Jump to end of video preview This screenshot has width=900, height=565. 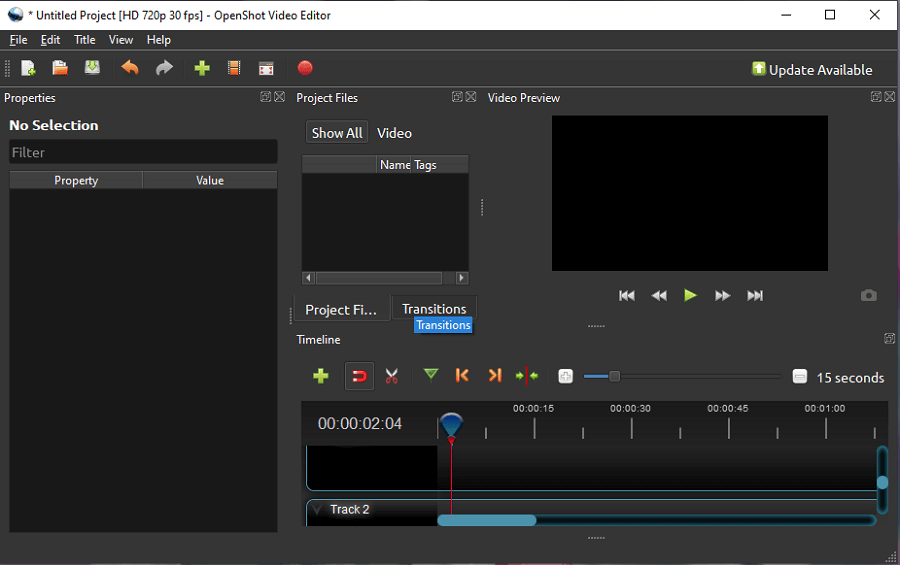tap(755, 296)
